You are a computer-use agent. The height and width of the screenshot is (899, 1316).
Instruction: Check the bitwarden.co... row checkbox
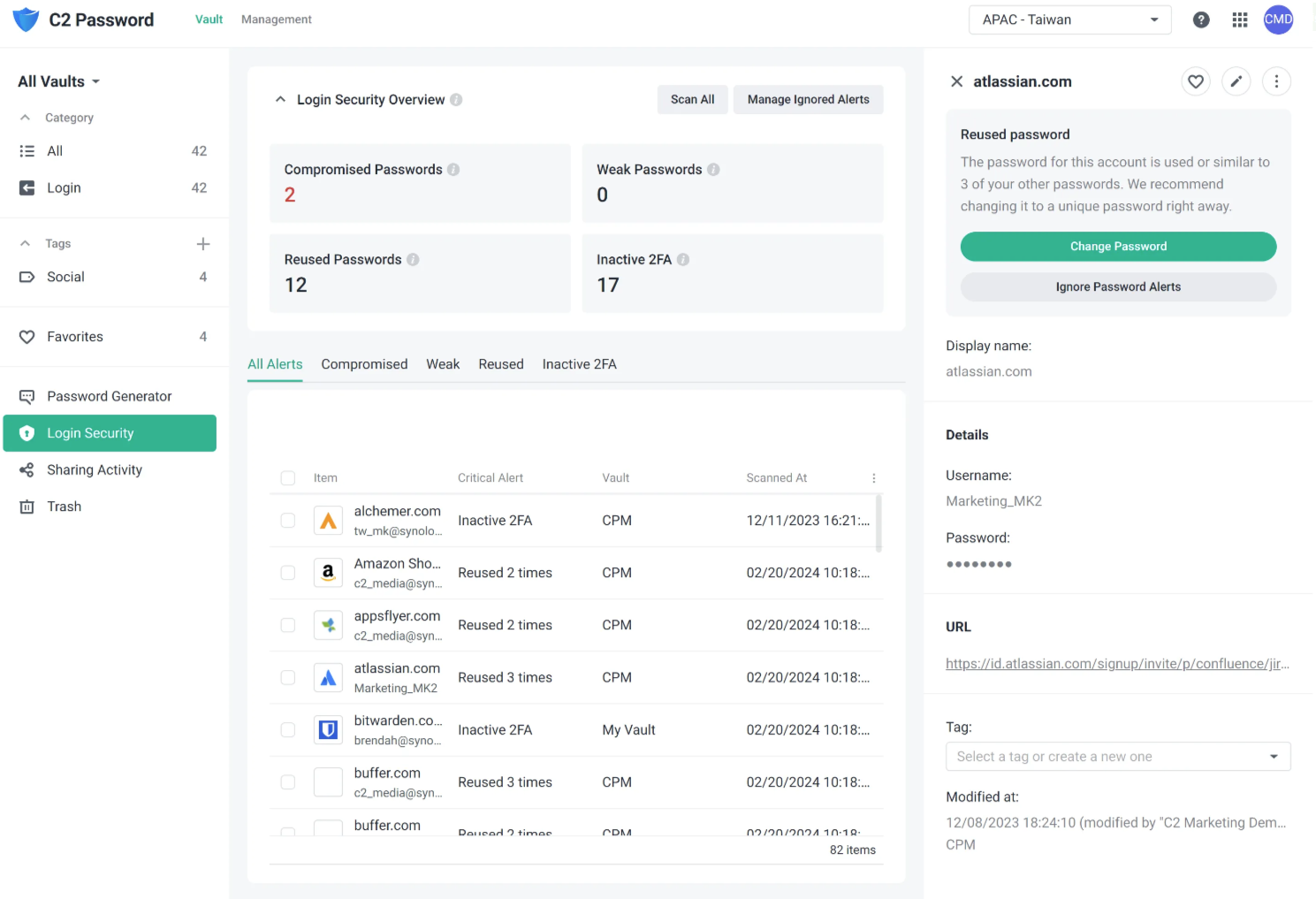coord(288,730)
